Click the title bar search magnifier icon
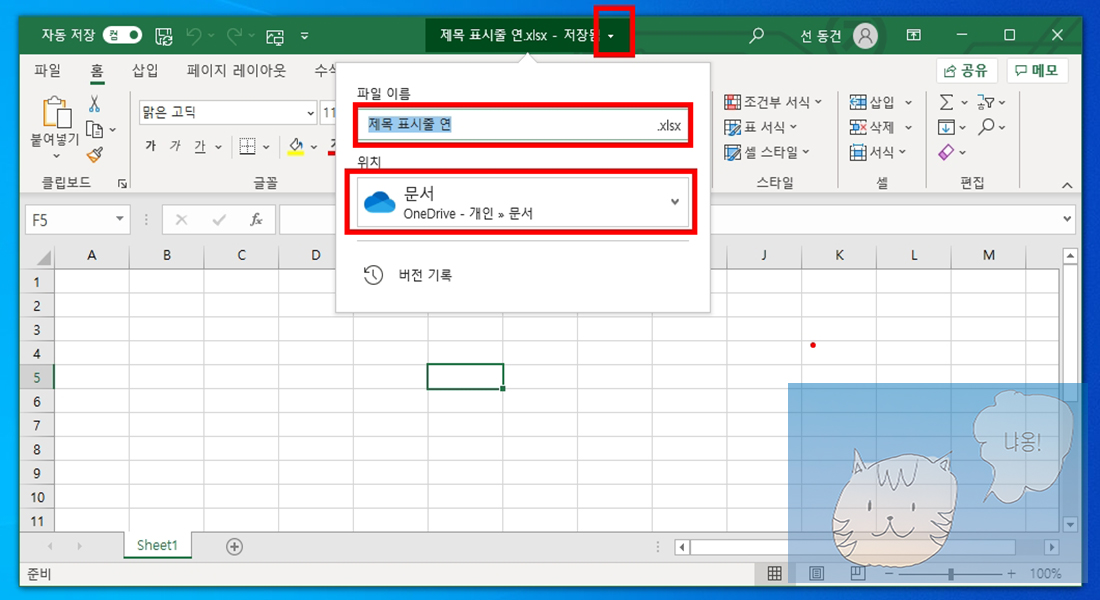1100x600 pixels. [x=756, y=35]
